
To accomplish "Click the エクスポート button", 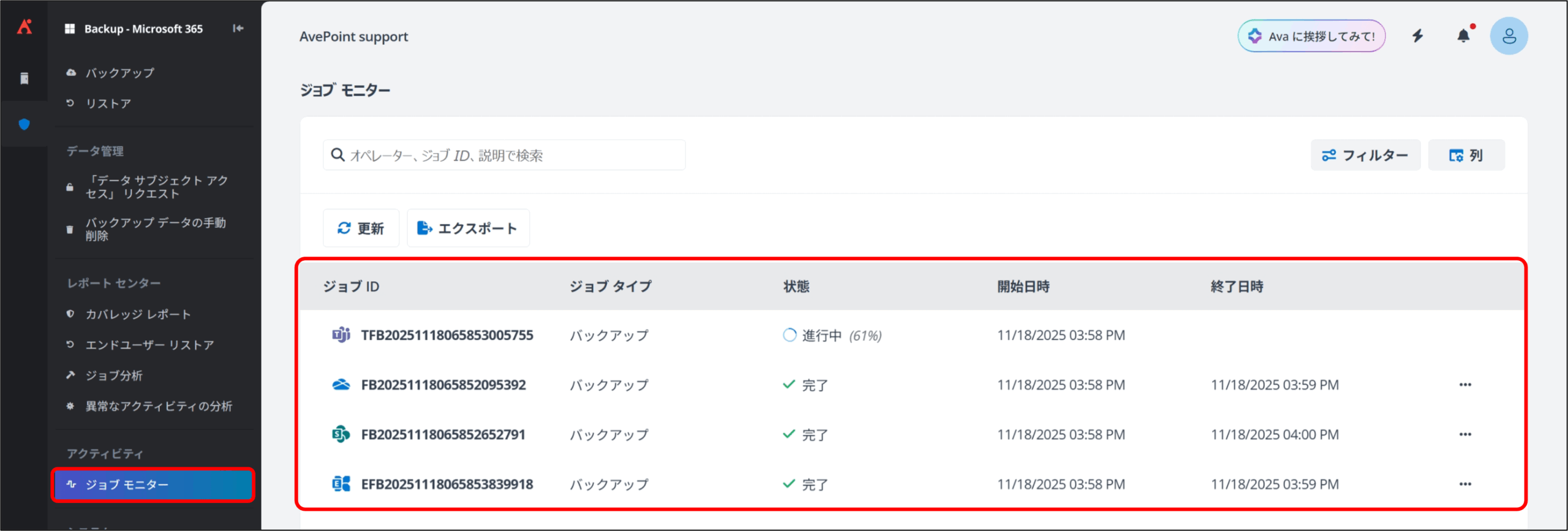I will coord(468,228).
